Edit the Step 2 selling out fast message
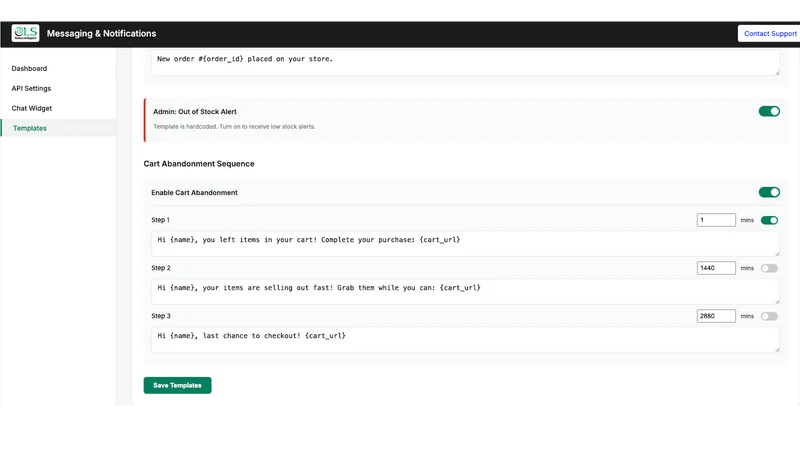The height and width of the screenshot is (450, 800). pyautogui.click(x=465, y=291)
